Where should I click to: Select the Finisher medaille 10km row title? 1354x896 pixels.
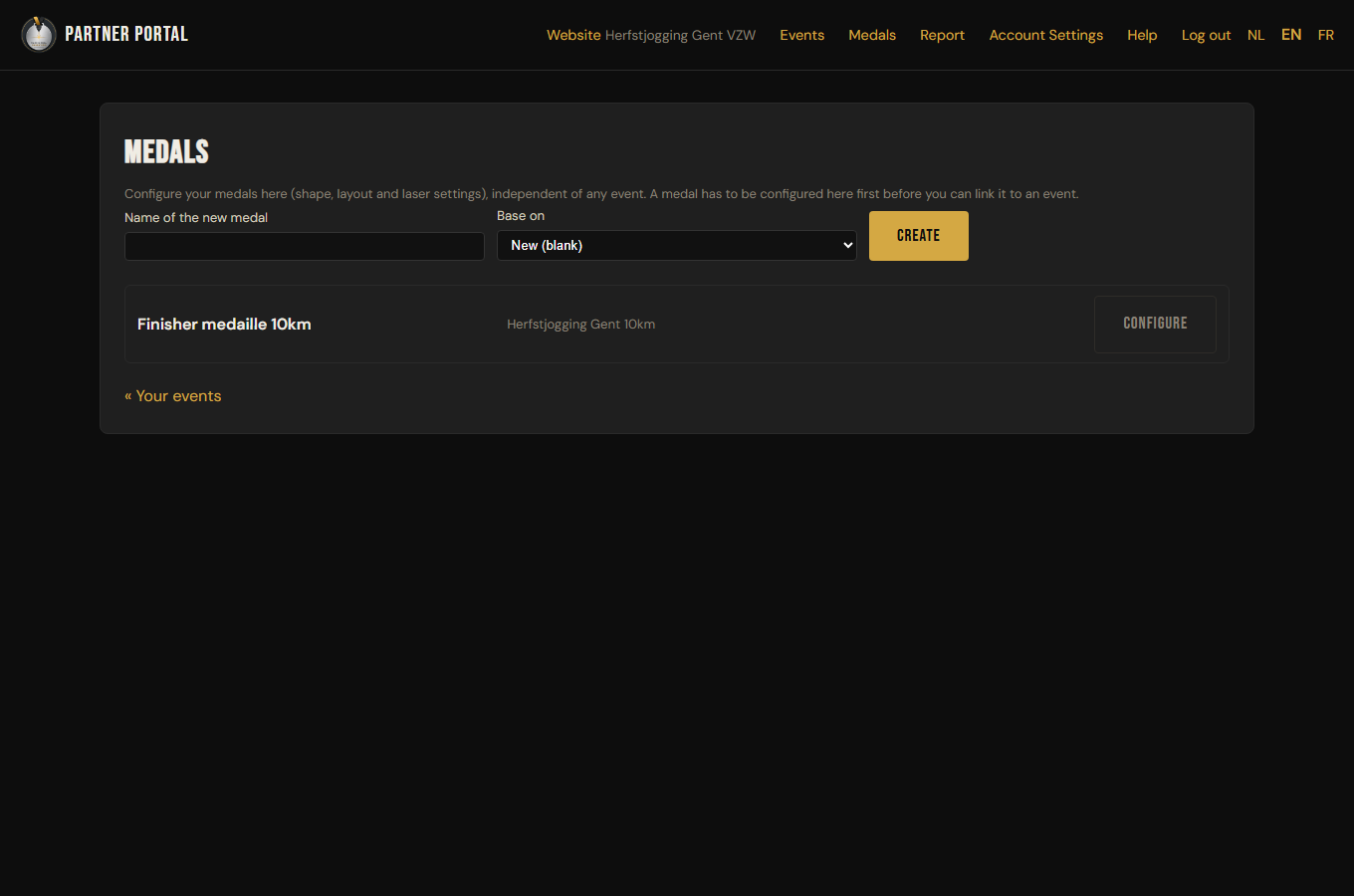click(224, 324)
